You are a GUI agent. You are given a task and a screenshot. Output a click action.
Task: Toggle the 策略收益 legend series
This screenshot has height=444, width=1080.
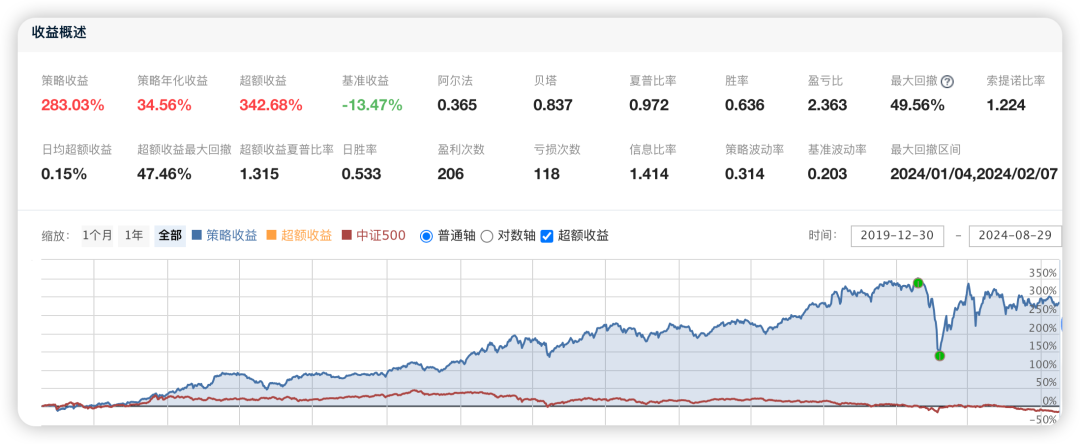[x=225, y=235]
